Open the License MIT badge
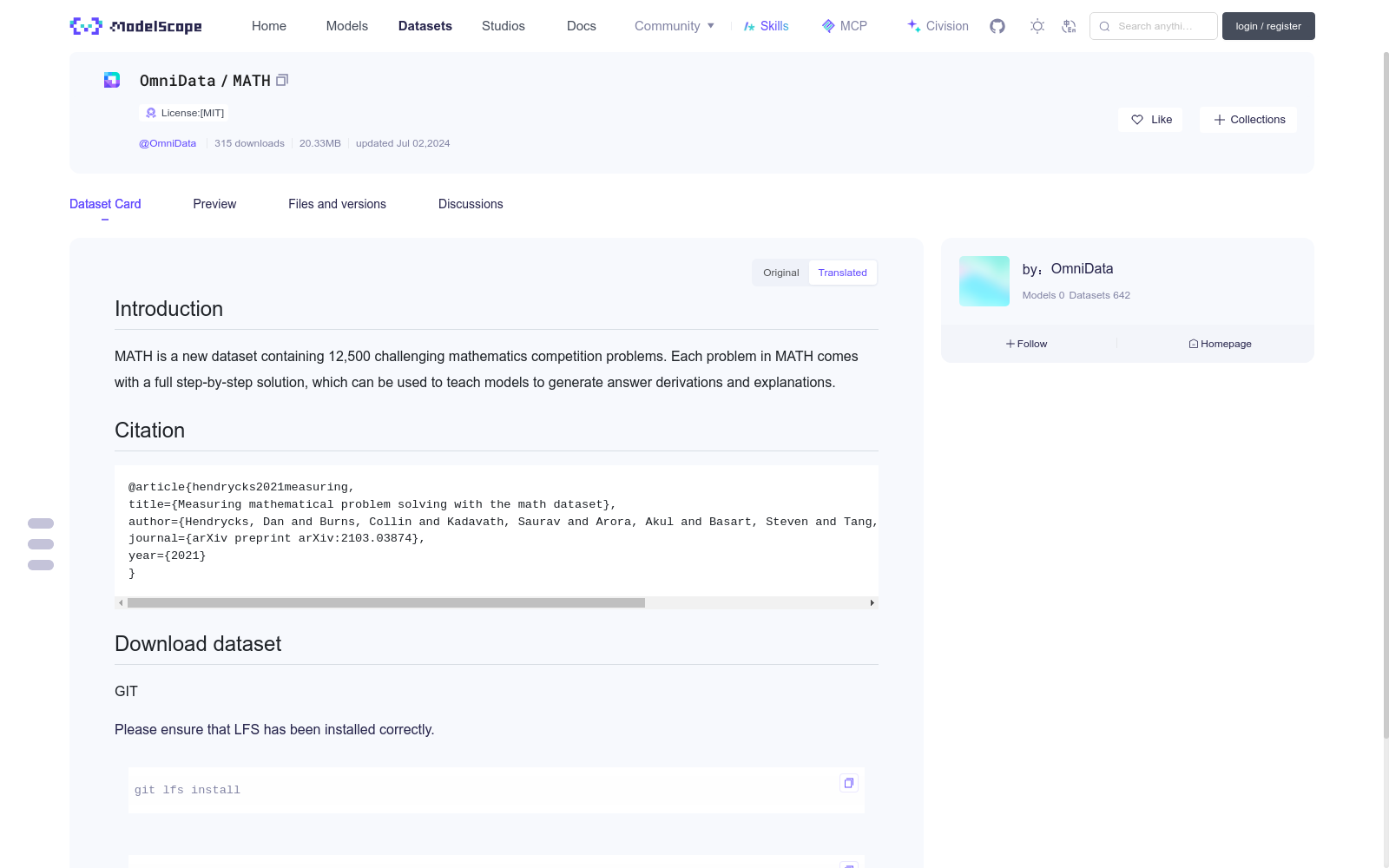 185,113
